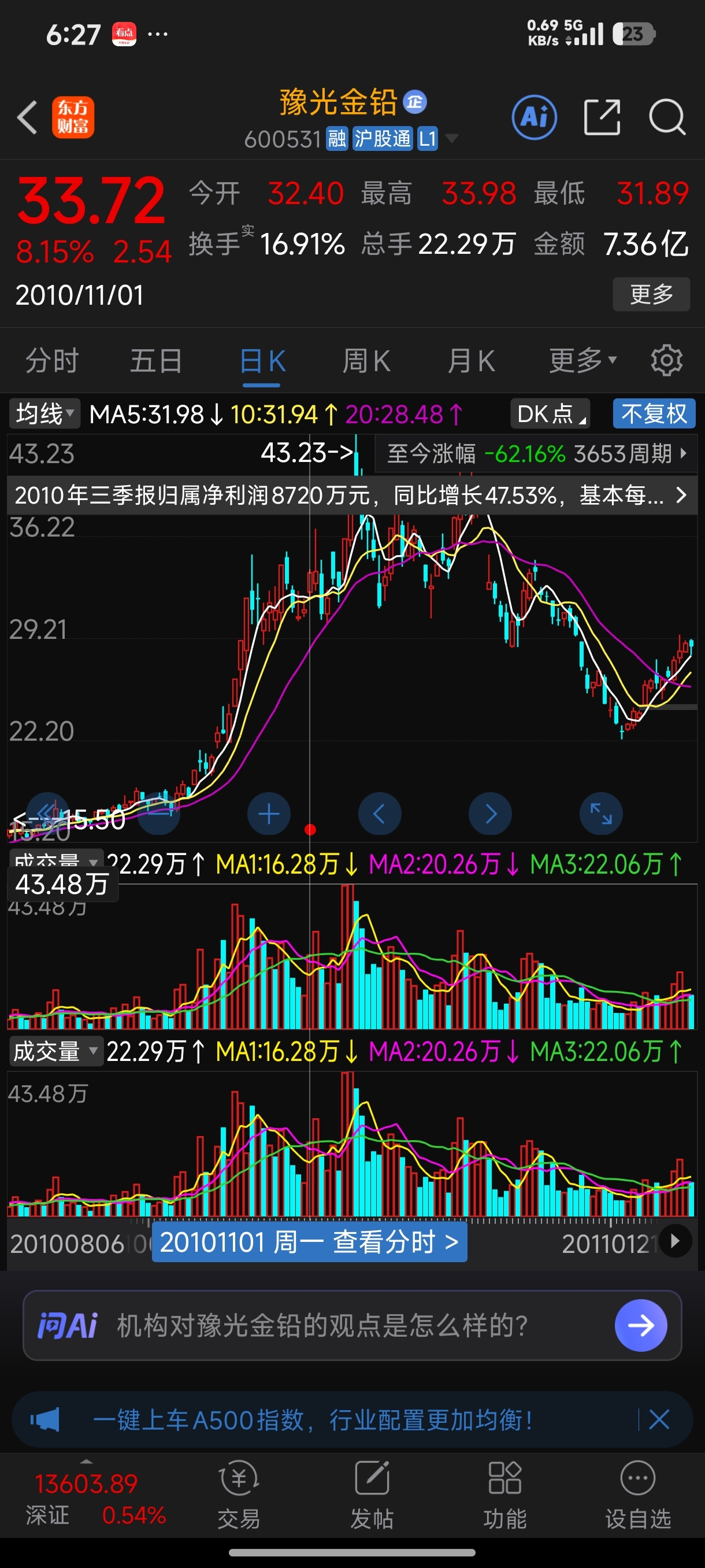Tap status bar 看点 notification icon
The image size is (705, 1568).
click(x=124, y=34)
